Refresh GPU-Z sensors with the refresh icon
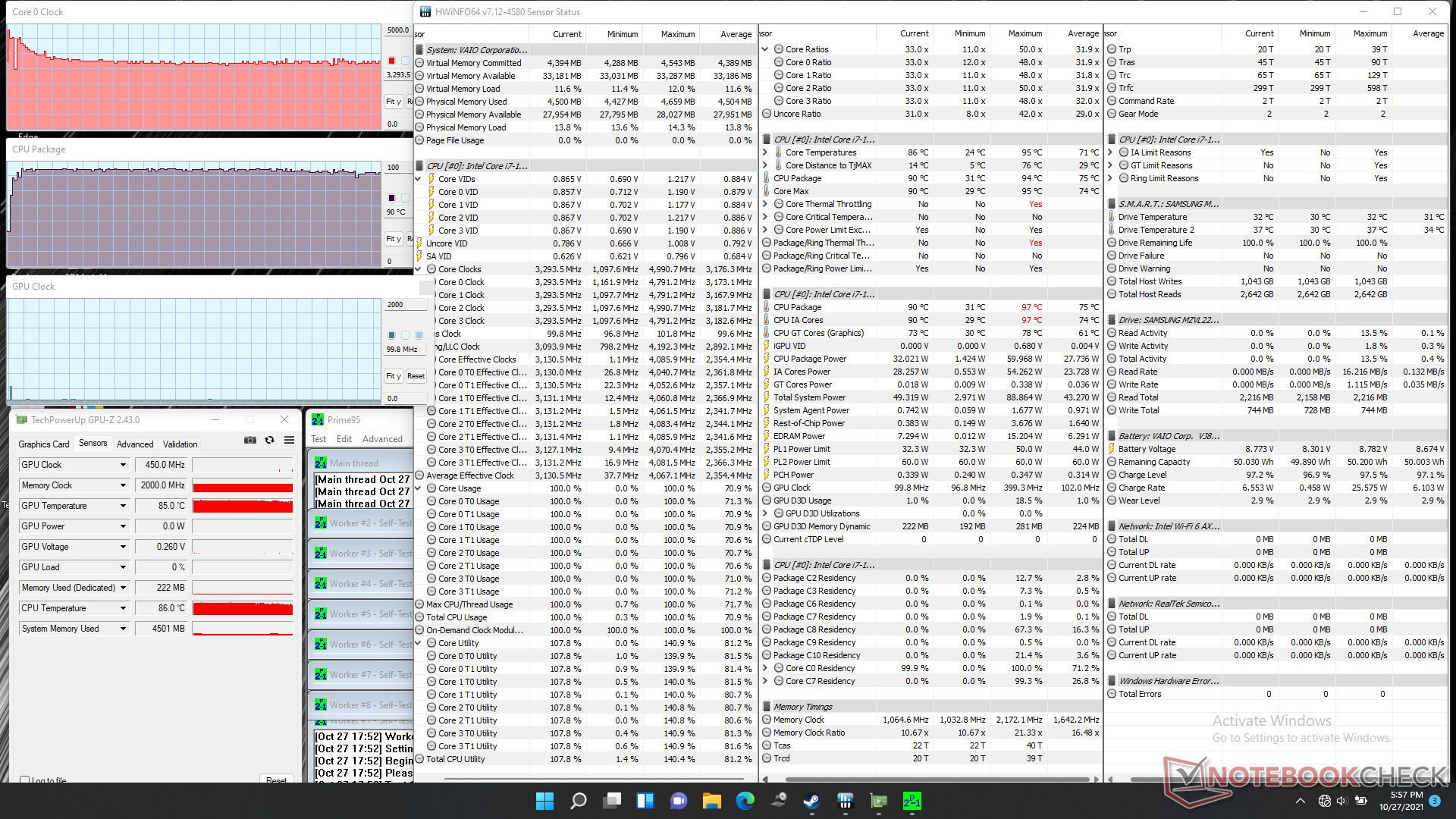Viewport: 1456px width, 819px height. tap(269, 440)
